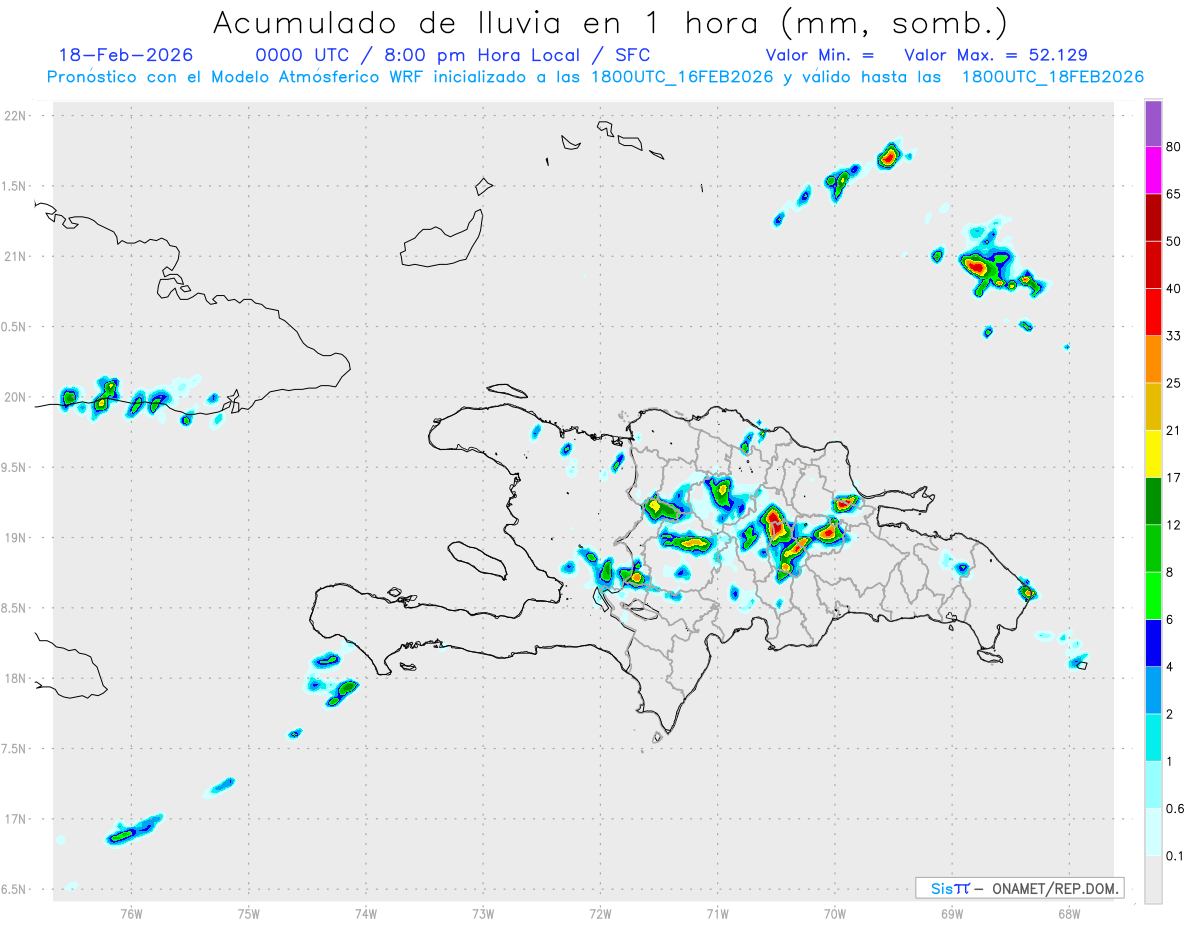This screenshot has width=1200, height=927.
Task: Click the '71W' longitude axis label
Action: coord(717,913)
